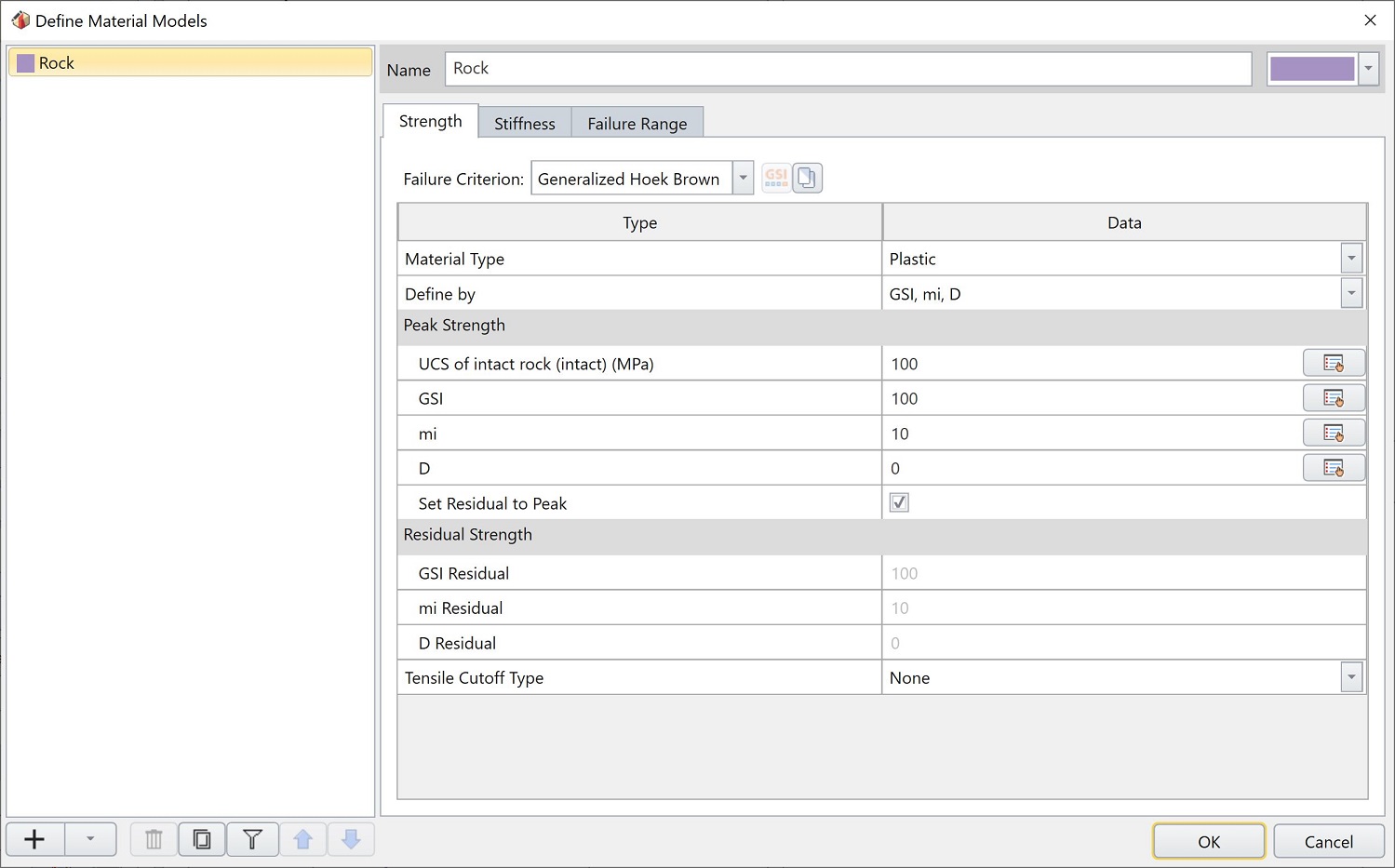
Task: Move material down with blue arrow icon
Action: tap(351, 839)
